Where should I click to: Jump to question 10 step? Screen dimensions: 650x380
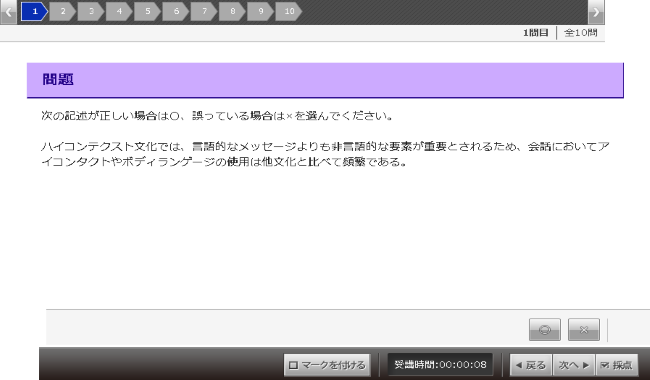coord(289,11)
